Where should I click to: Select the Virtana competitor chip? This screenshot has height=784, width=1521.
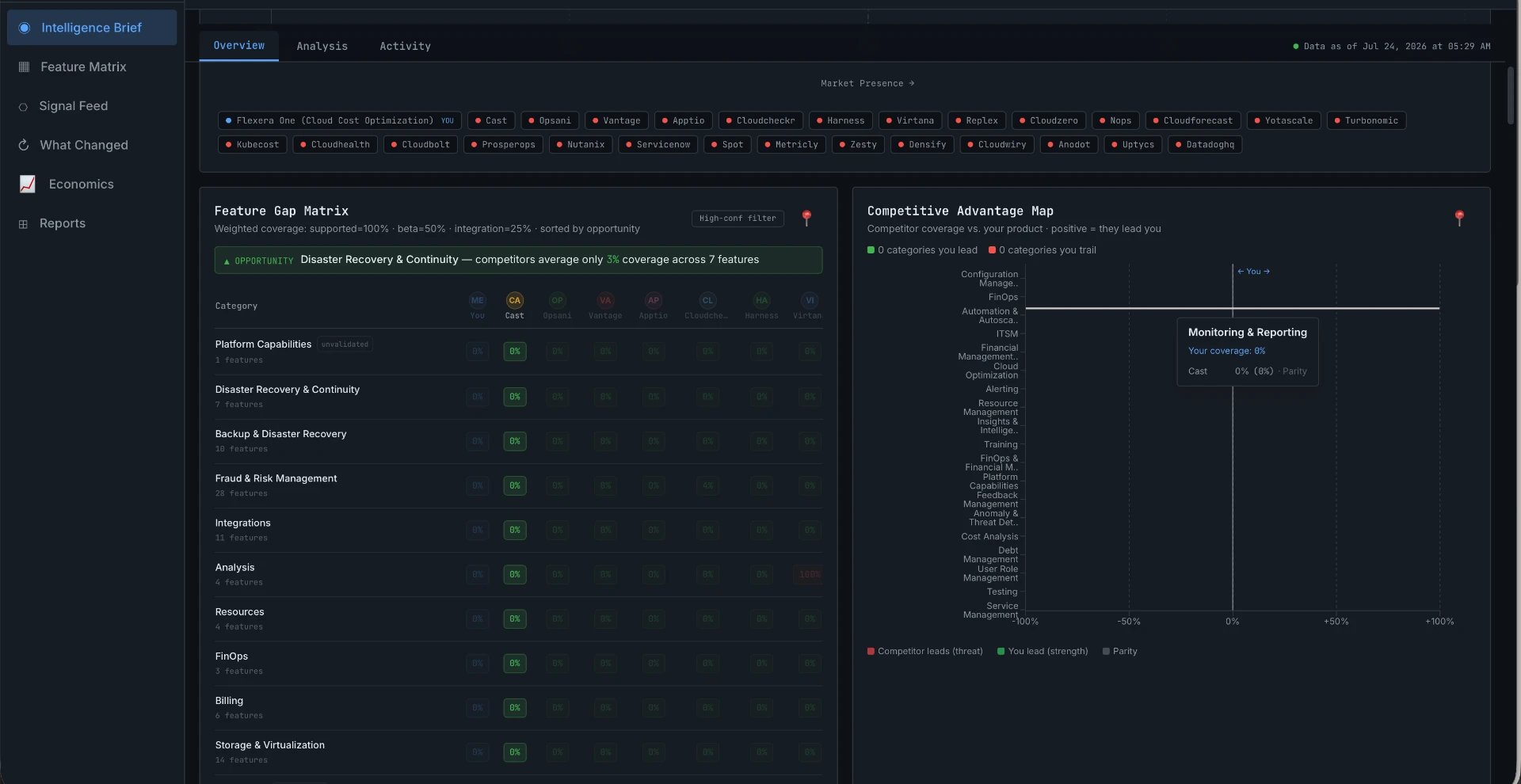point(910,120)
